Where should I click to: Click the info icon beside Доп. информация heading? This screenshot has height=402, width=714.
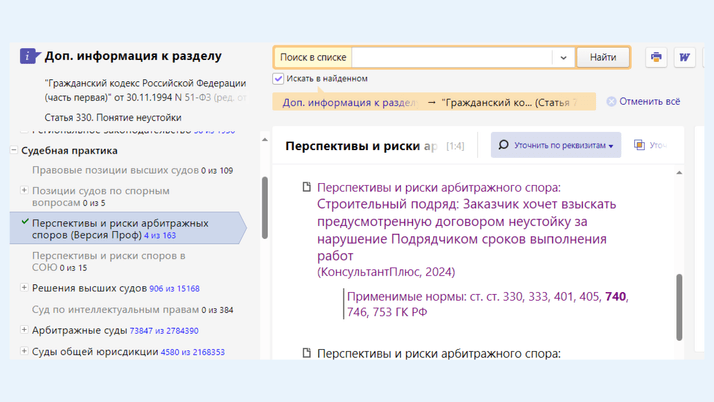click(29, 56)
